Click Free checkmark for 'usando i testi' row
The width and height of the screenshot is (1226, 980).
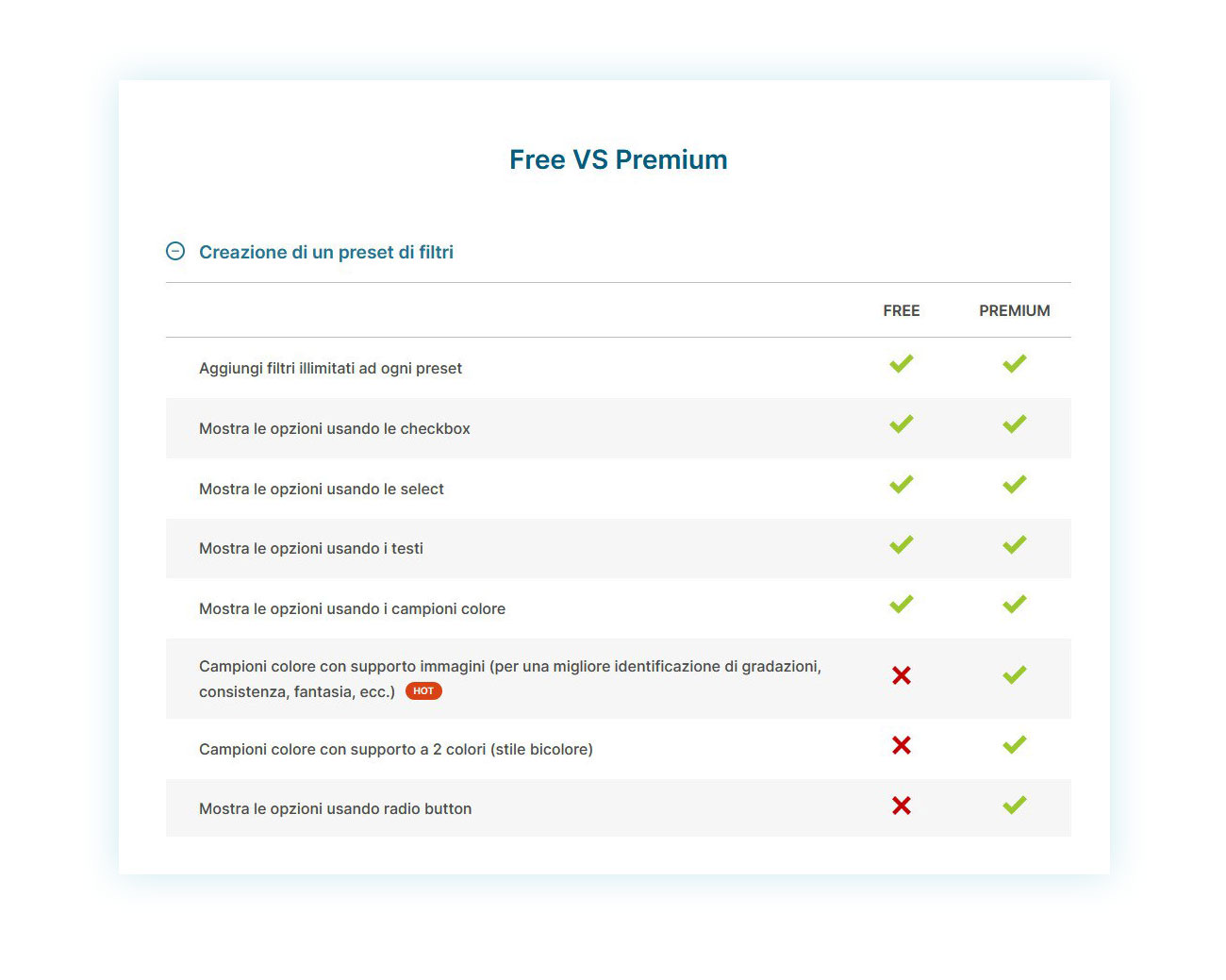(x=902, y=545)
